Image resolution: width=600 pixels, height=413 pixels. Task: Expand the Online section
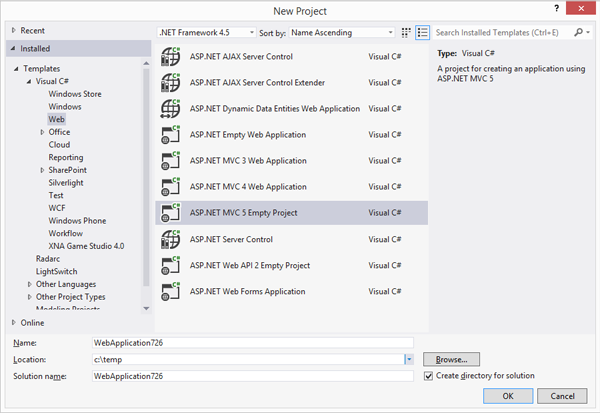14,322
